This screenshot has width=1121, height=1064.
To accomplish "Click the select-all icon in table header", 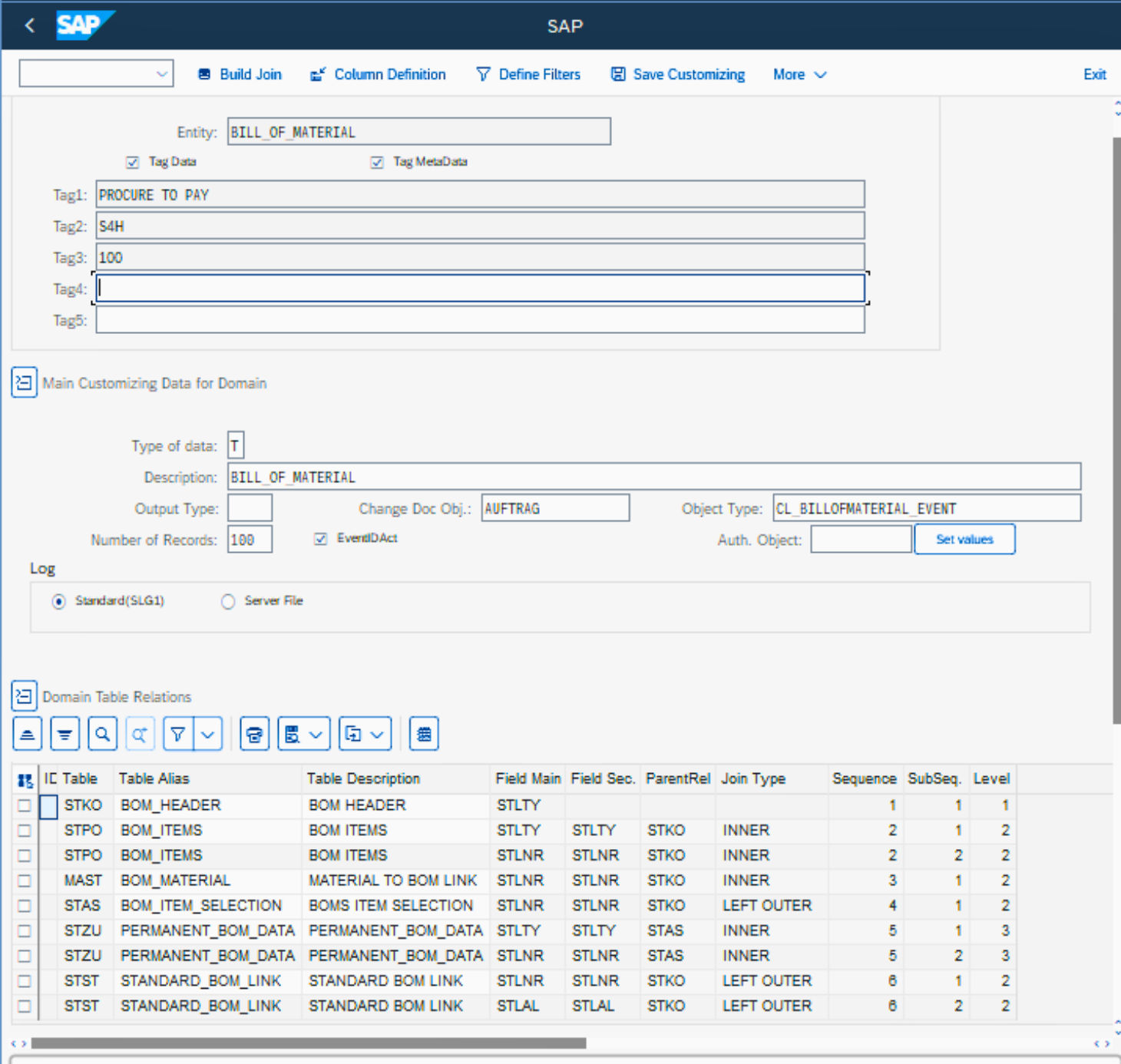I will (25, 780).
